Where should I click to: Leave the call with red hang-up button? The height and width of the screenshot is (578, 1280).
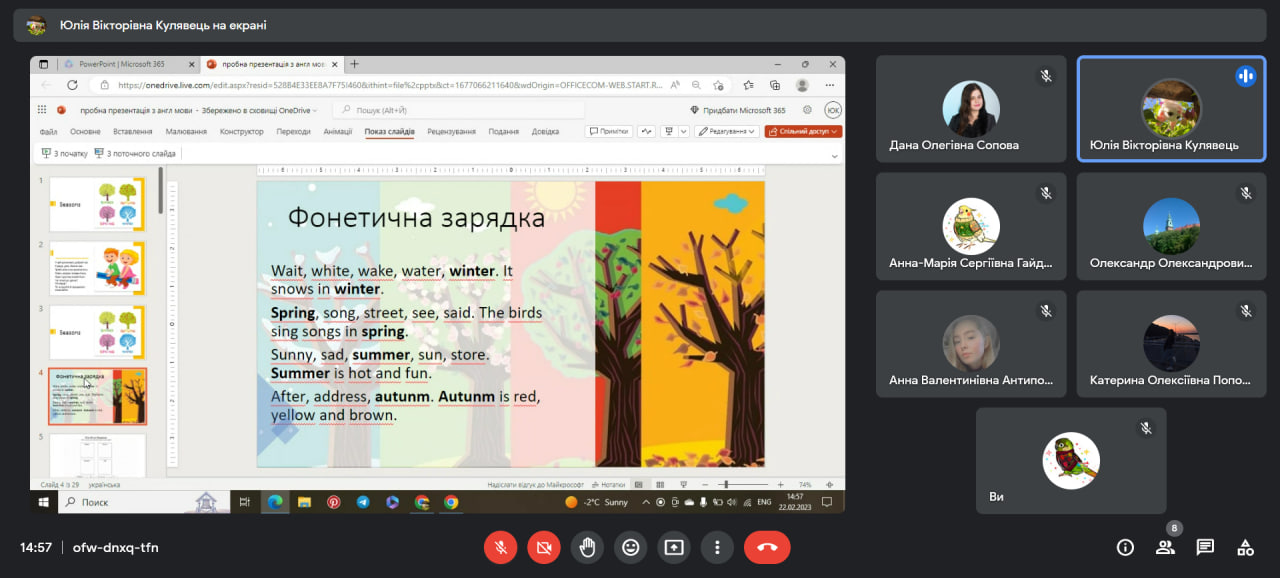(767, 547)
